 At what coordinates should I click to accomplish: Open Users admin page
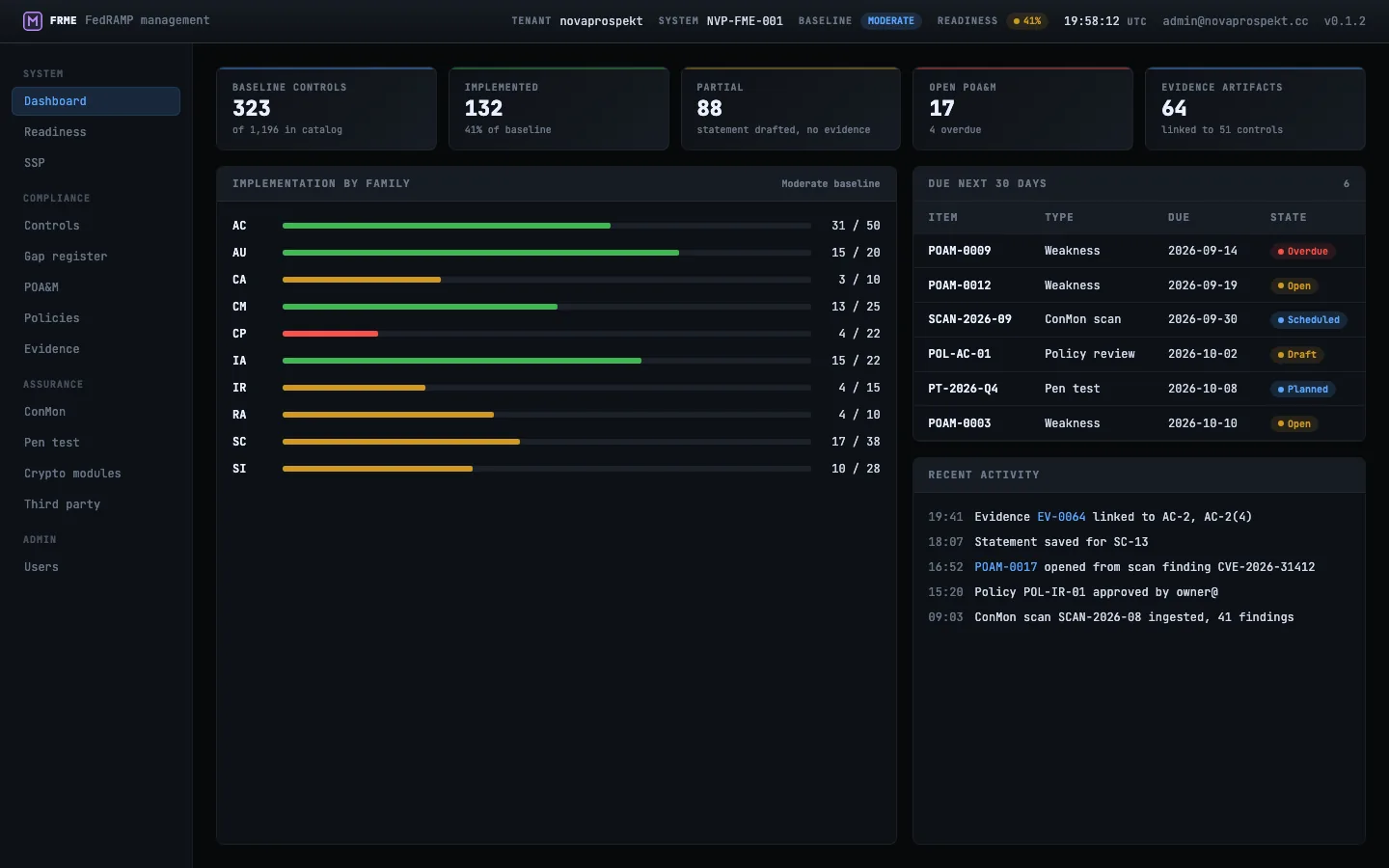coord(95,567)
